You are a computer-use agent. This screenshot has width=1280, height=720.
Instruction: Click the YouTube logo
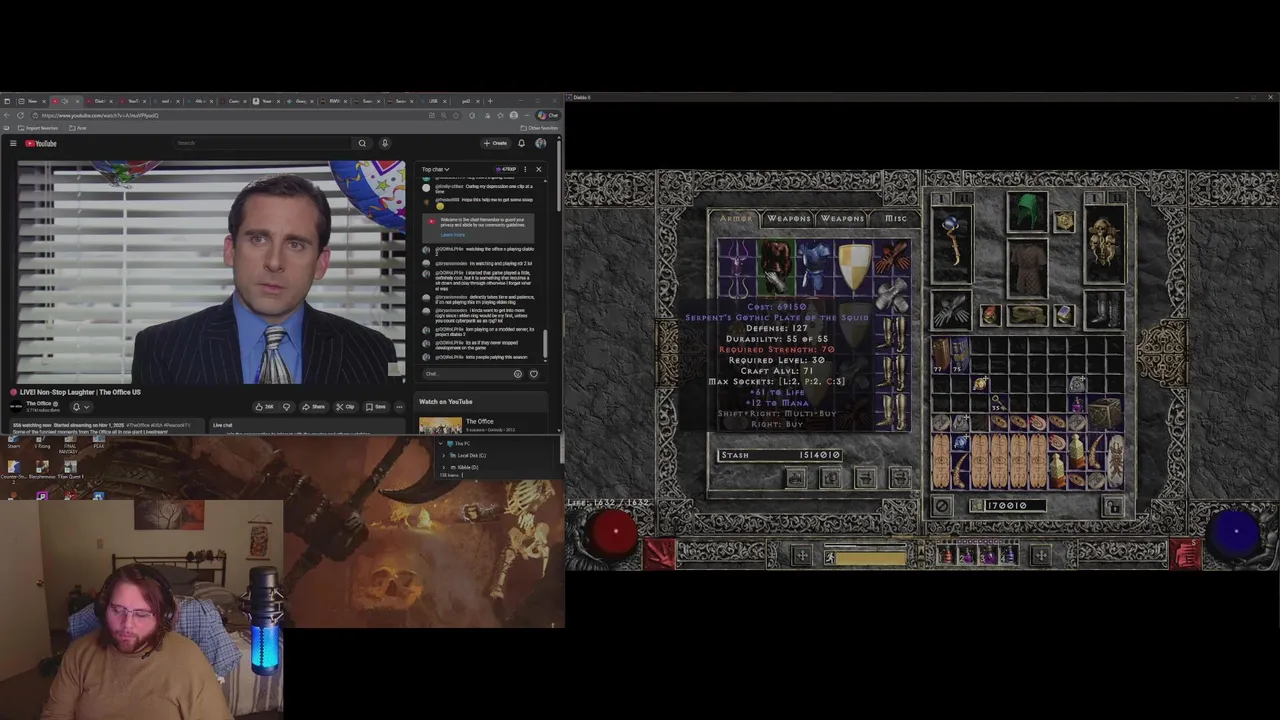coord(41,143)
